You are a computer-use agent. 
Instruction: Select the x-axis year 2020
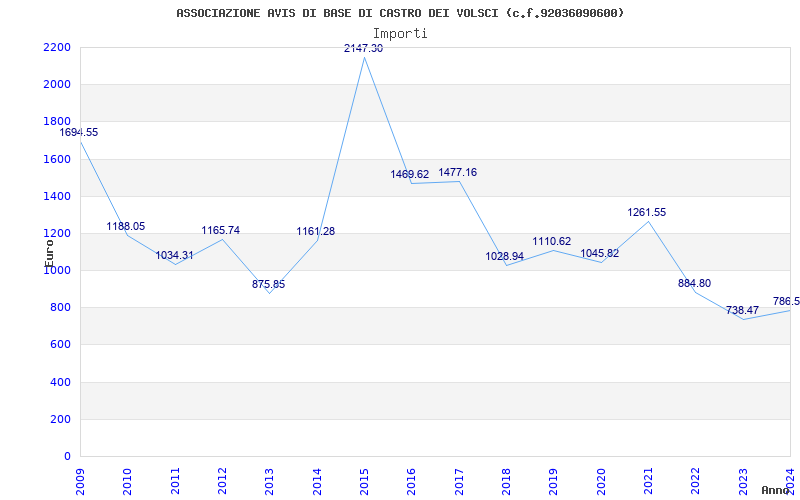(601, 481)
